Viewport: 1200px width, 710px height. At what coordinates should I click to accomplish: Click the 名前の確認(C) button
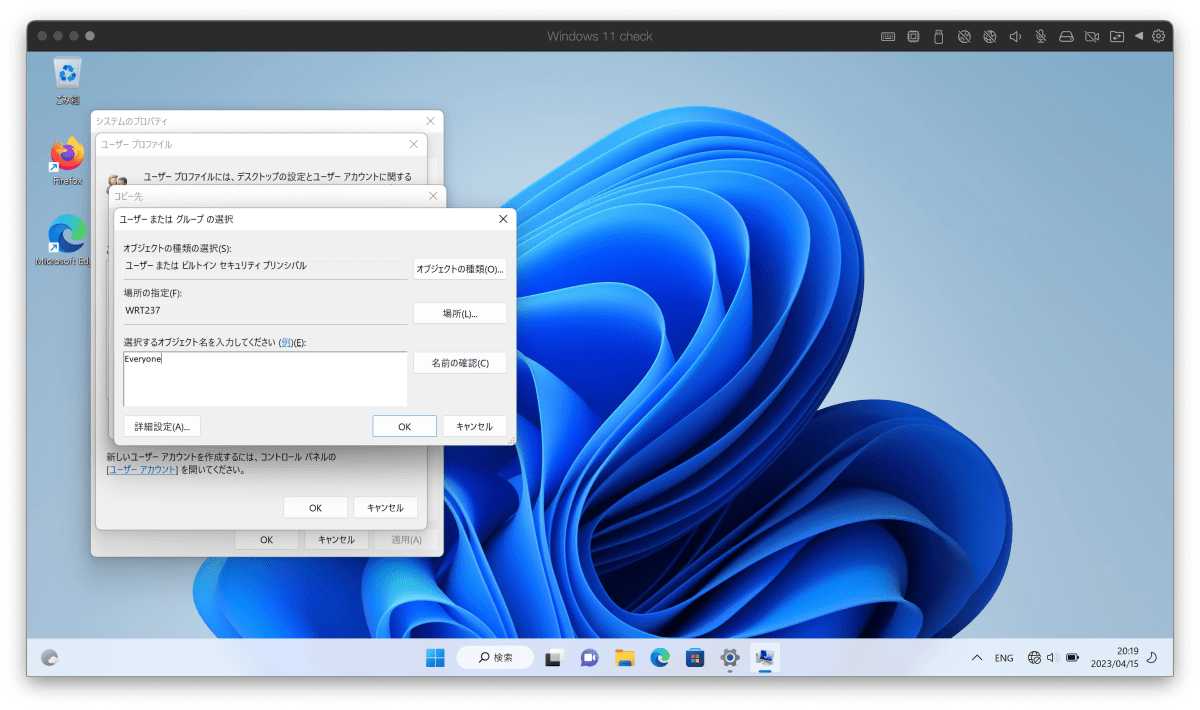pos(460,363)
